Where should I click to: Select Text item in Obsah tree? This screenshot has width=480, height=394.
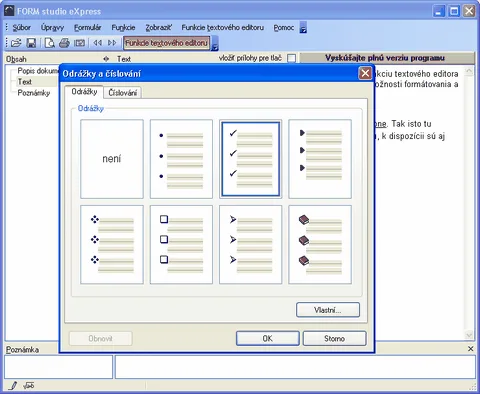pos(25,81)
